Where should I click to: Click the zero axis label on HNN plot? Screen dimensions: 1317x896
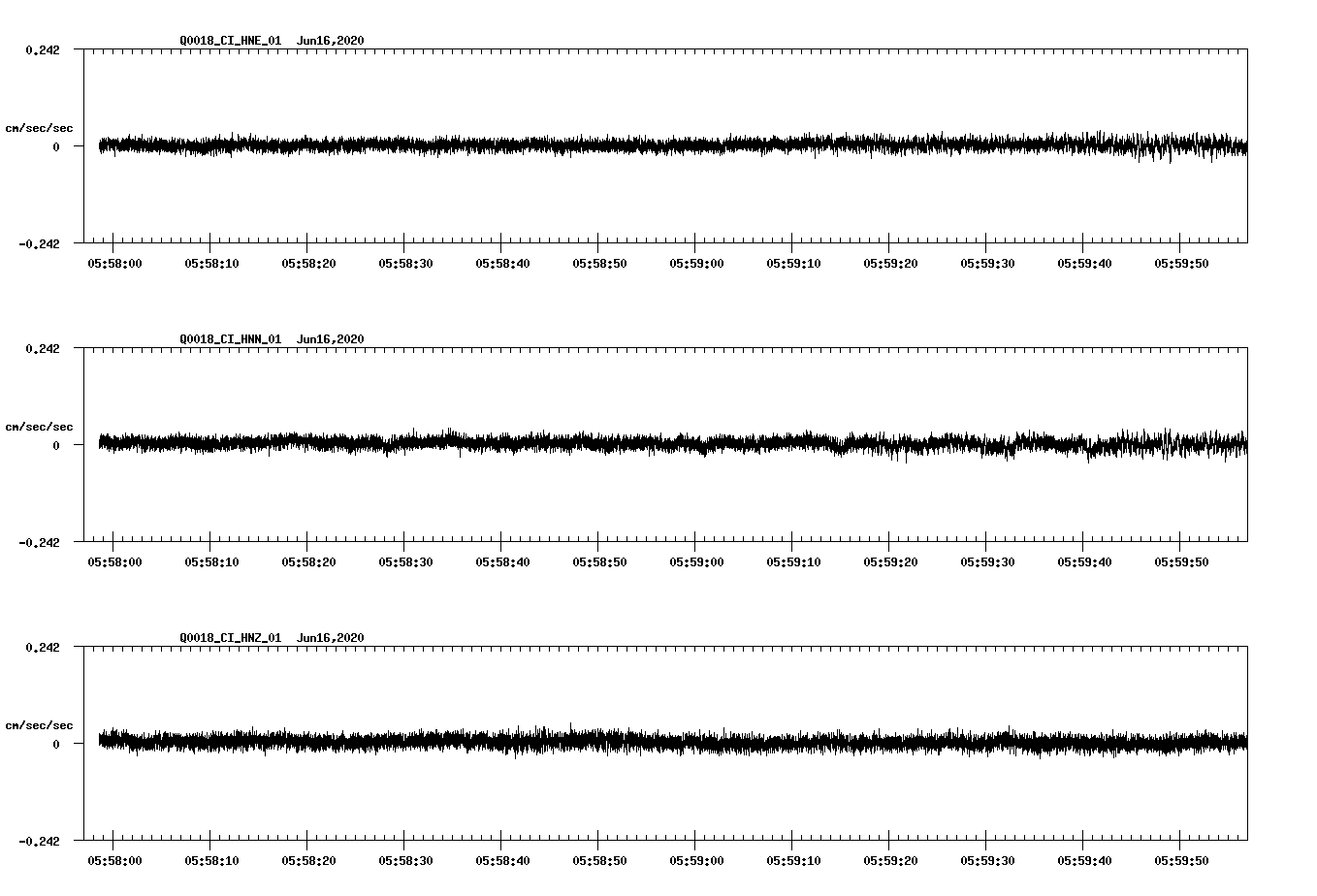click(x=56, y=446)
